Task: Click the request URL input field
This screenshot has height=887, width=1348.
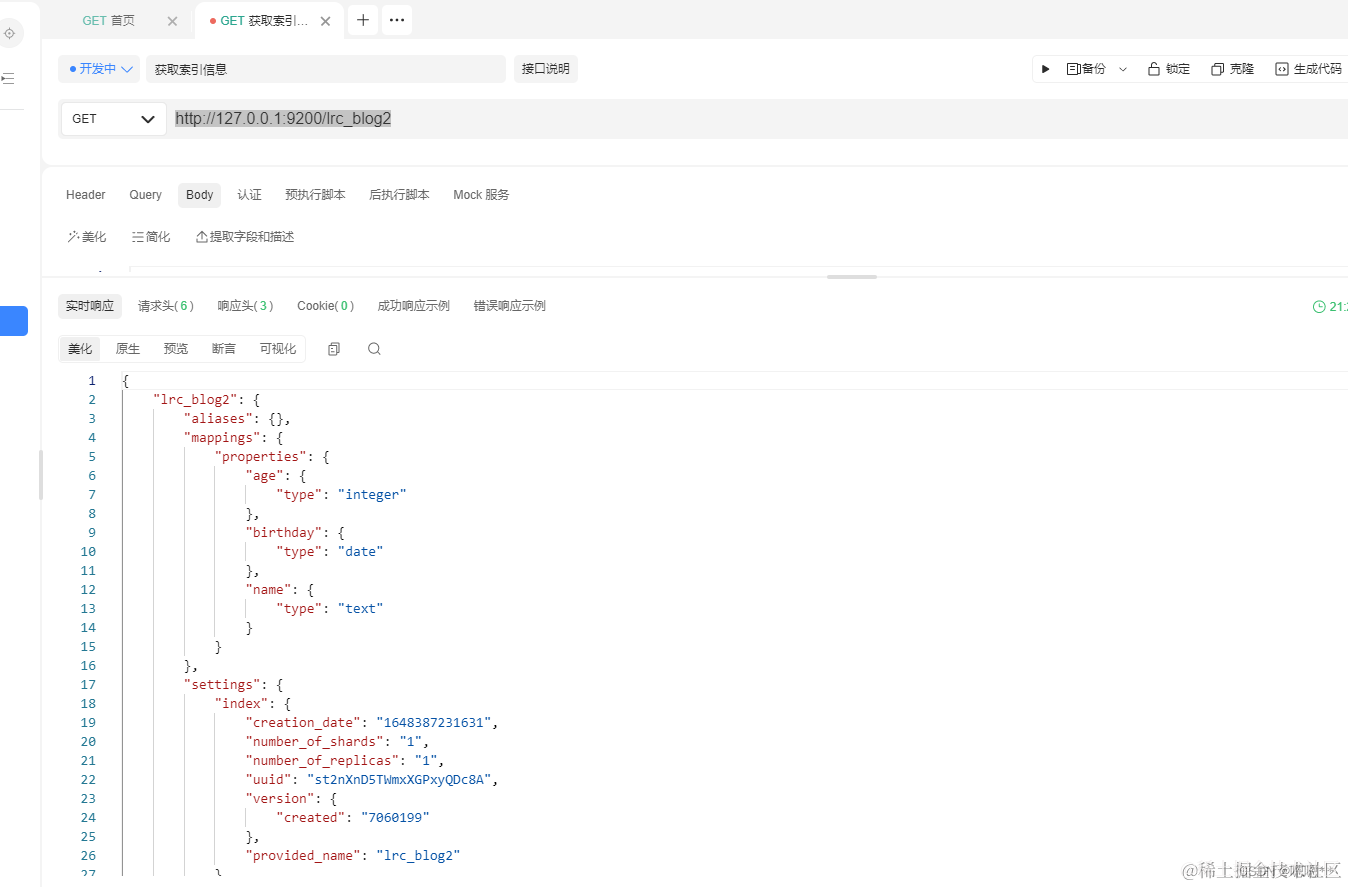Action: coord(757,119)
